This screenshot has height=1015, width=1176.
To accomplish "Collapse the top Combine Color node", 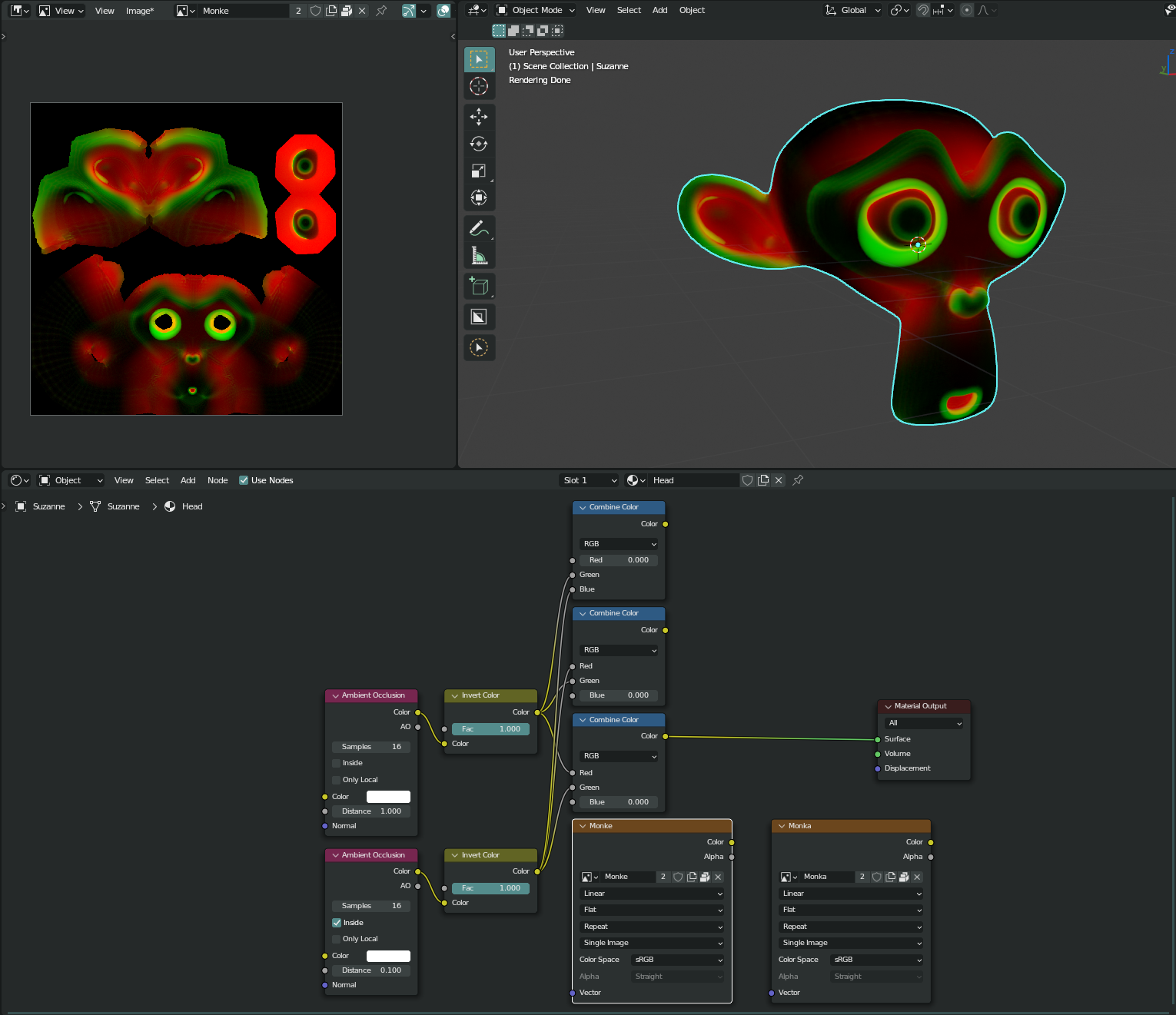I will click(583, 507).
